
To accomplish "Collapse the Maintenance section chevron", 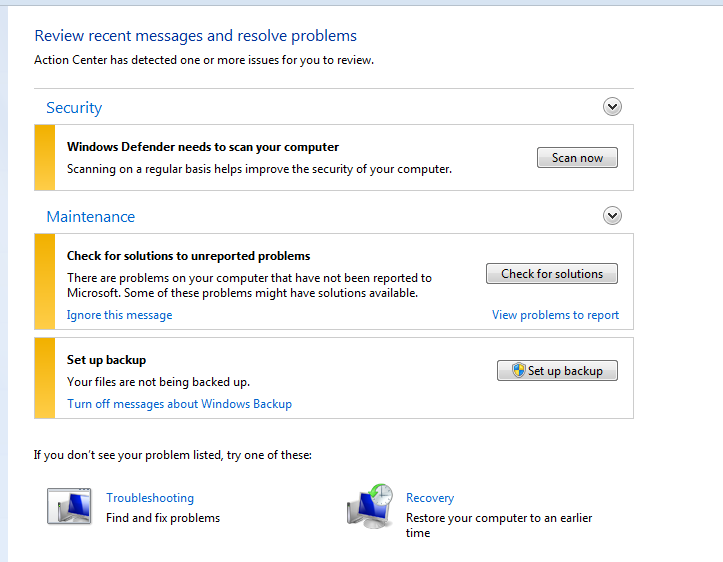I will [x=612, y=216].
